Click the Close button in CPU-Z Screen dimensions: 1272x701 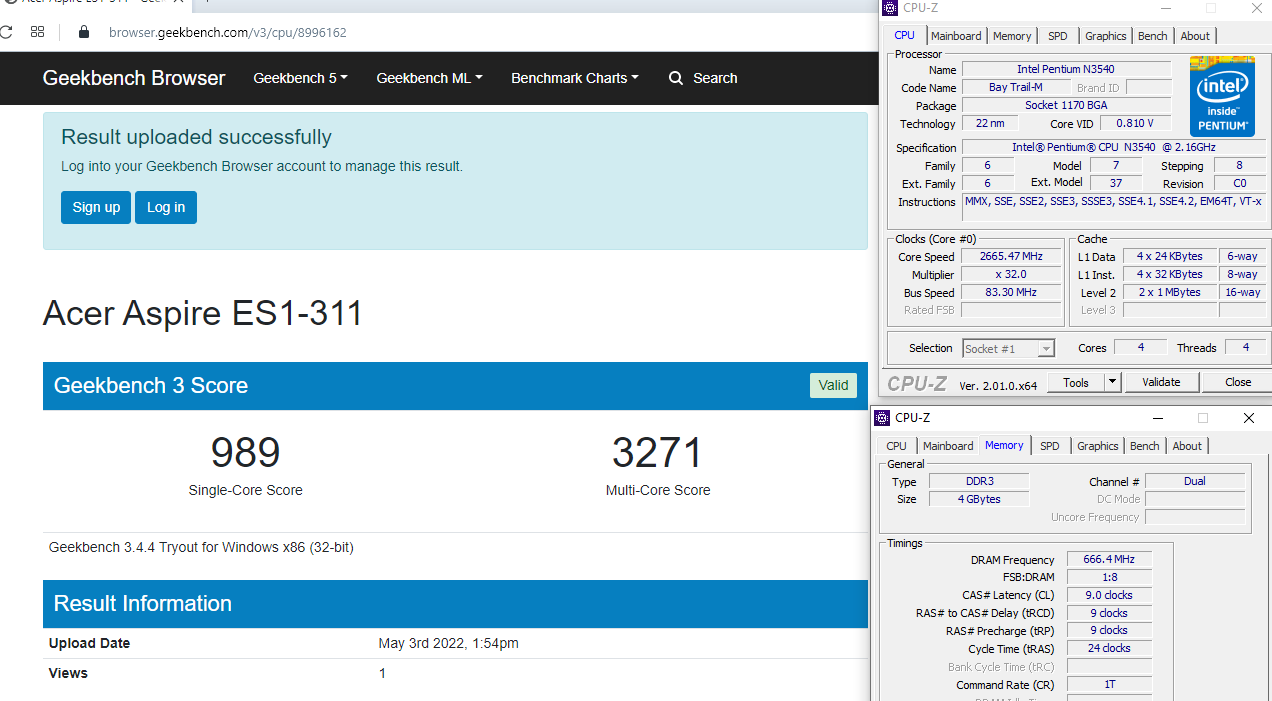tap(1238, 382)
